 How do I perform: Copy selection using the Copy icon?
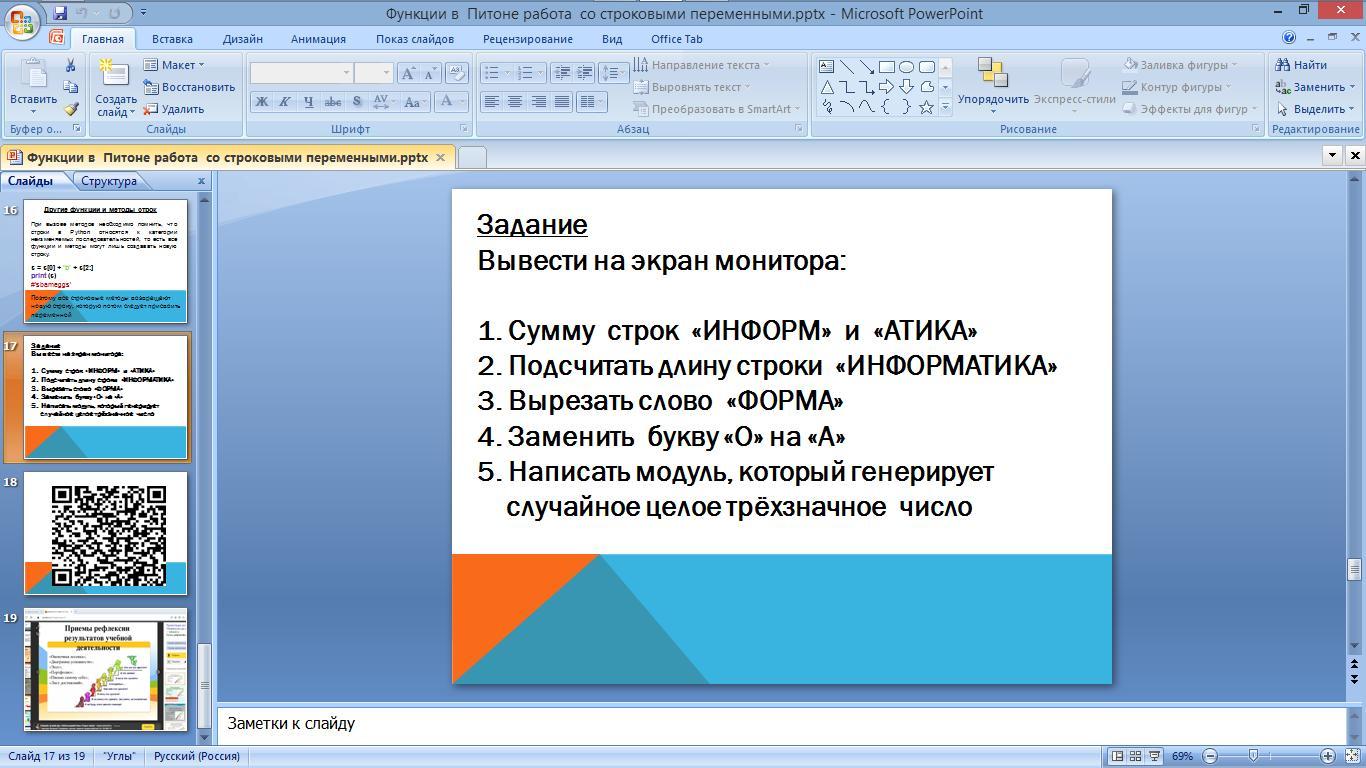click(71, 87)
